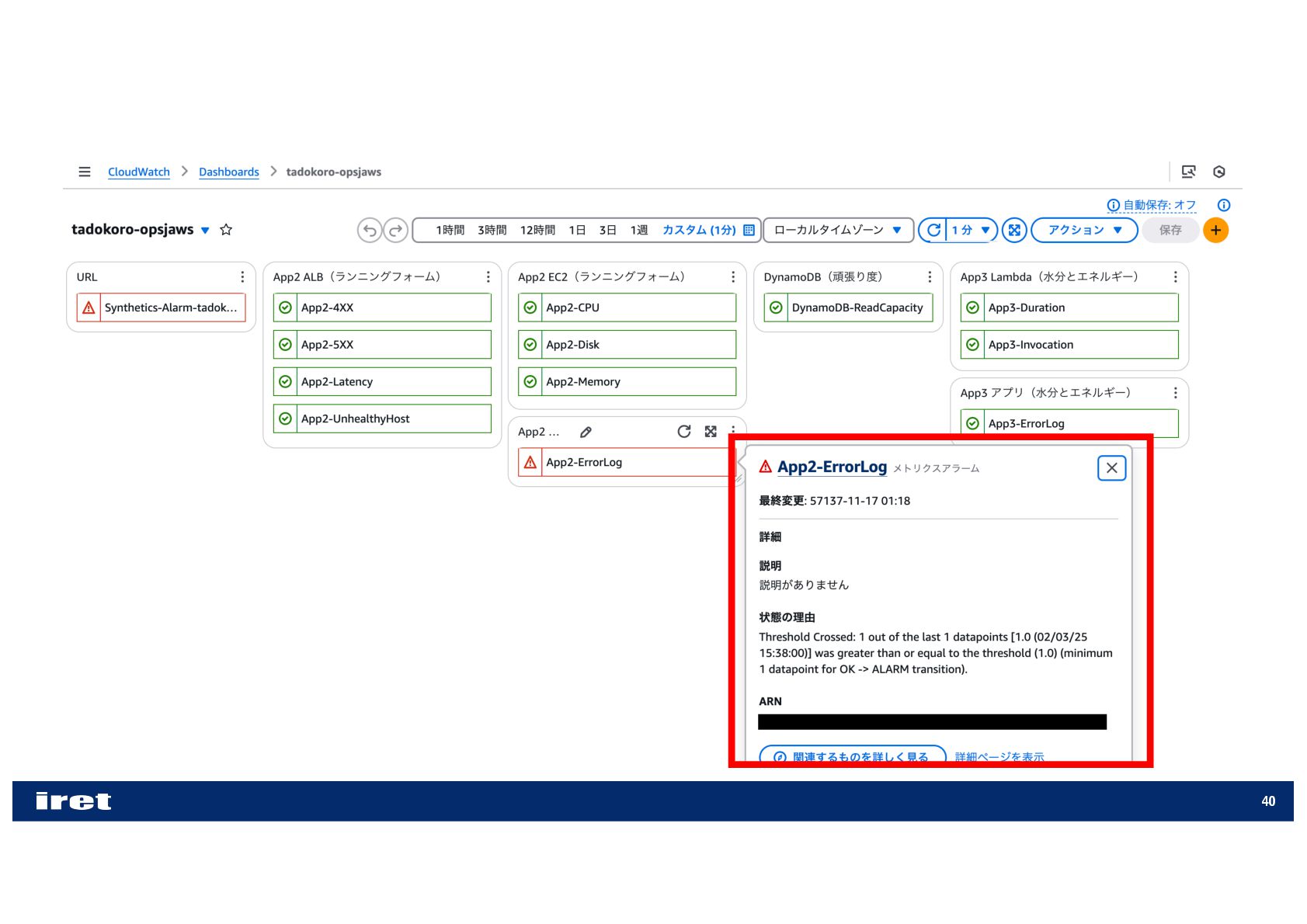Favorite the dashboard with the star icon
Image resolution: width=1307 pixels, height=924 pixels.
pos(226,230)
